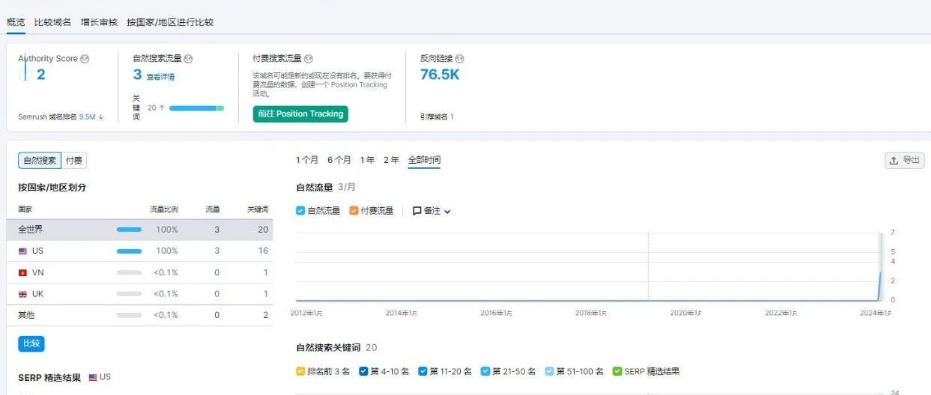Select the 2年 time range
The height and width of the screenshot is (395, 931).
point(391,160)
